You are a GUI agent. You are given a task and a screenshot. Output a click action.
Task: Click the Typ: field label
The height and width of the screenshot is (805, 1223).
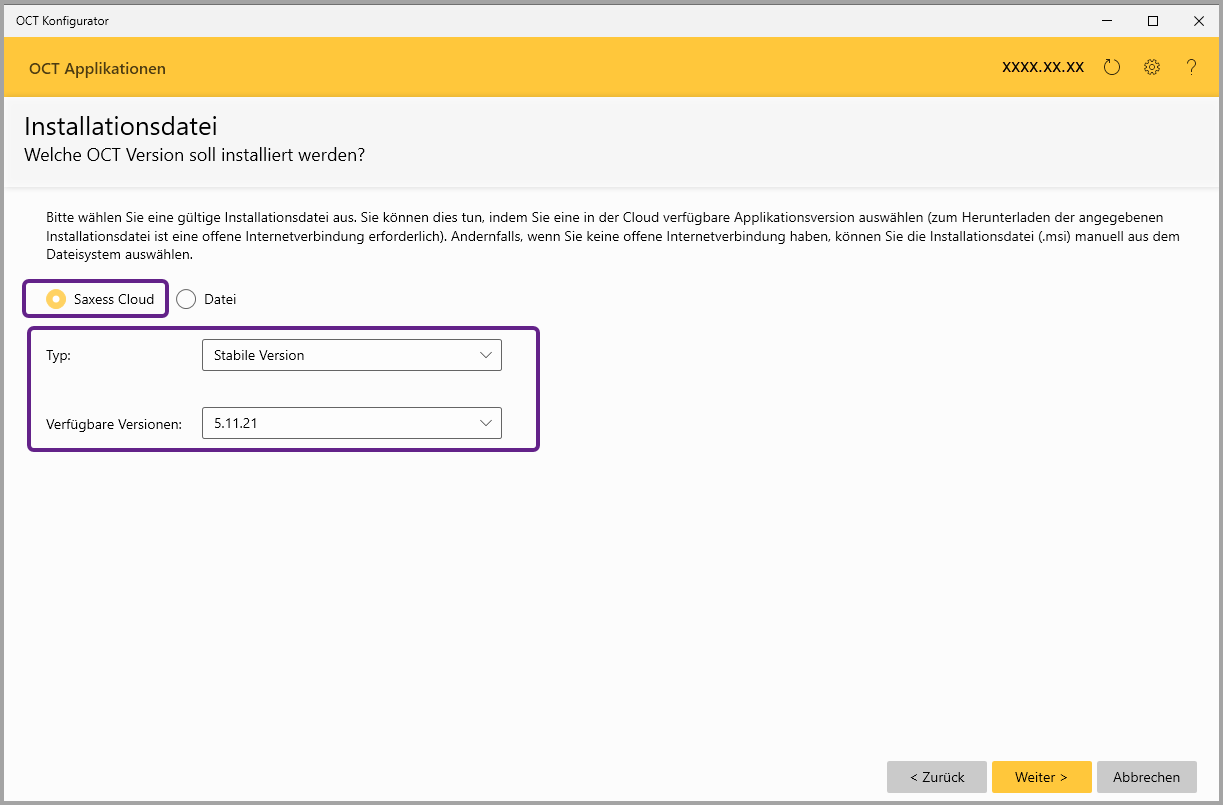point(58,355)
